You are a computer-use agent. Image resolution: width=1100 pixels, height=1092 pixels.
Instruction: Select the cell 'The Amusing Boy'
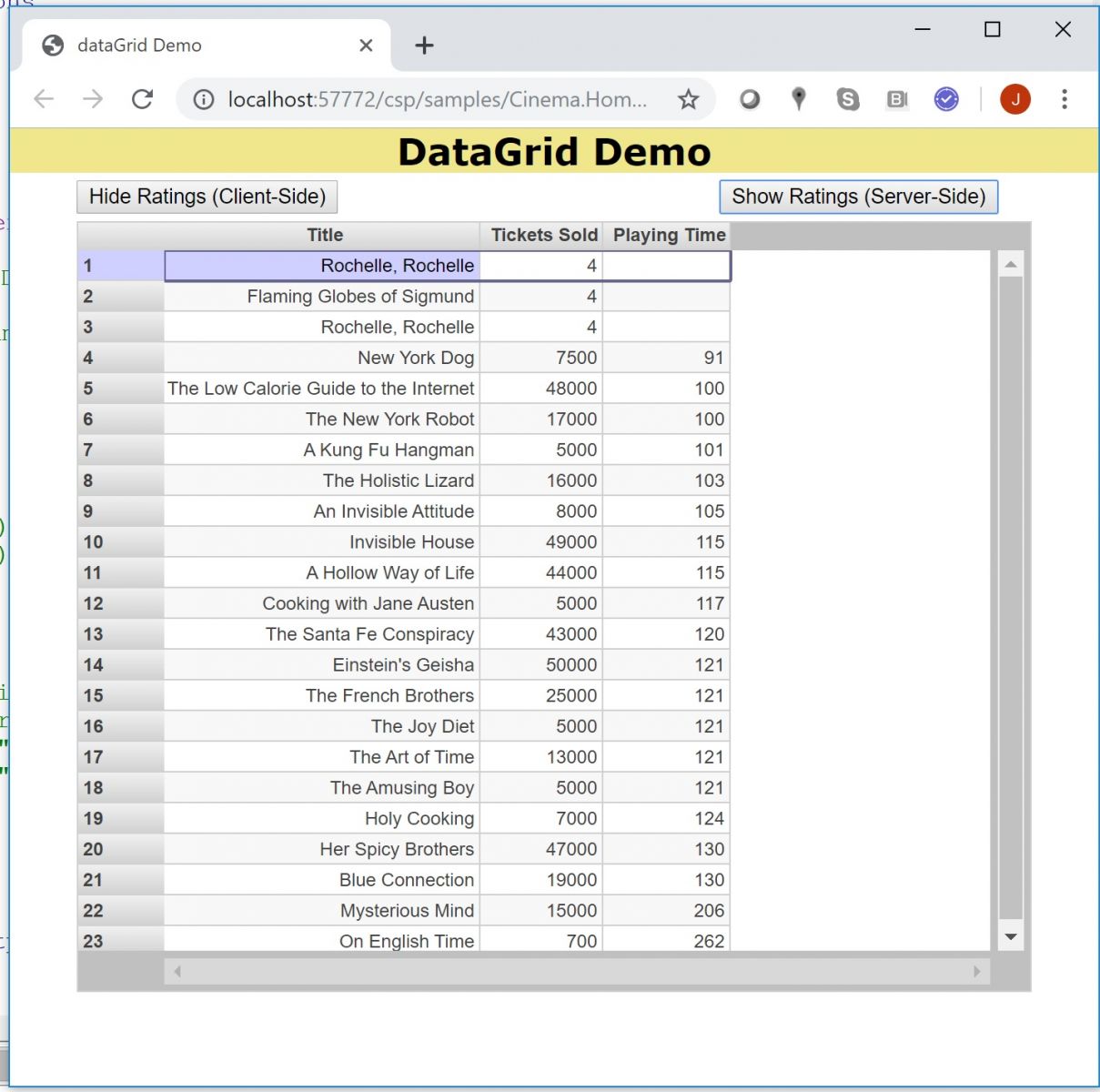(x=322, y=788)
